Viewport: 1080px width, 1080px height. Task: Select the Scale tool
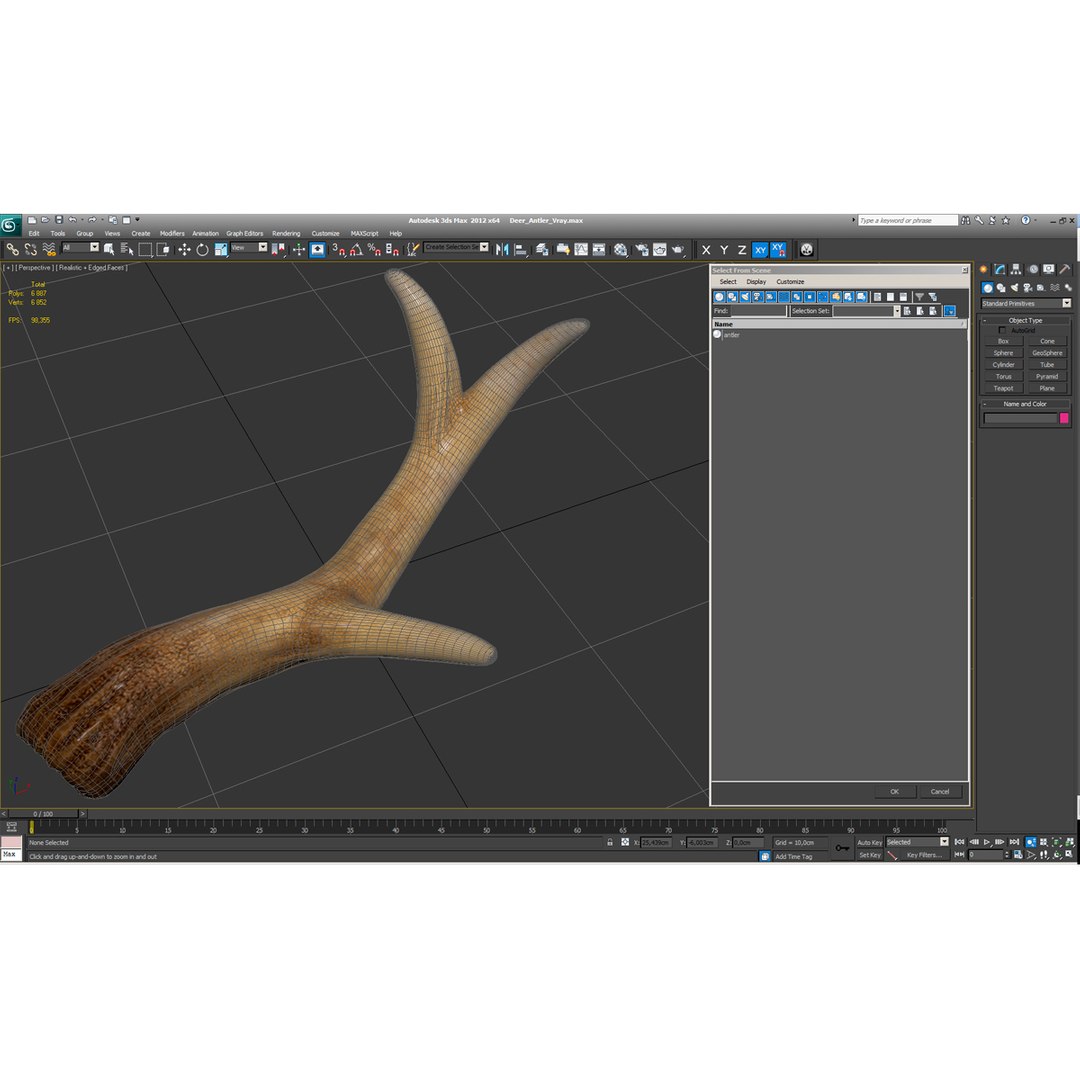click(220, 249)
